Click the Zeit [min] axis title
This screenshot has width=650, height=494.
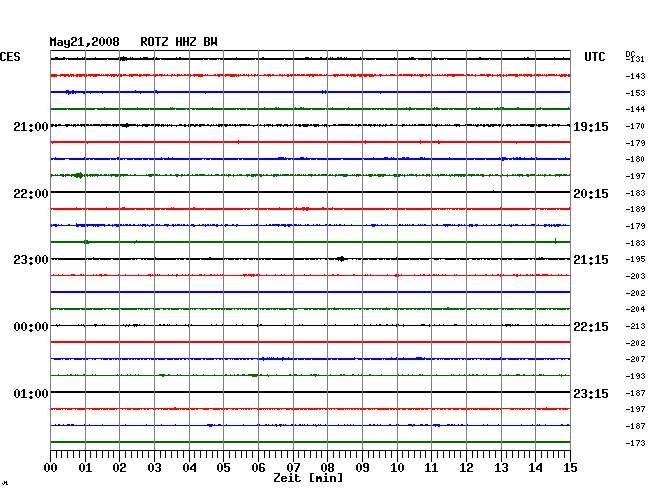pyautogui.click(x=308, y=478)
